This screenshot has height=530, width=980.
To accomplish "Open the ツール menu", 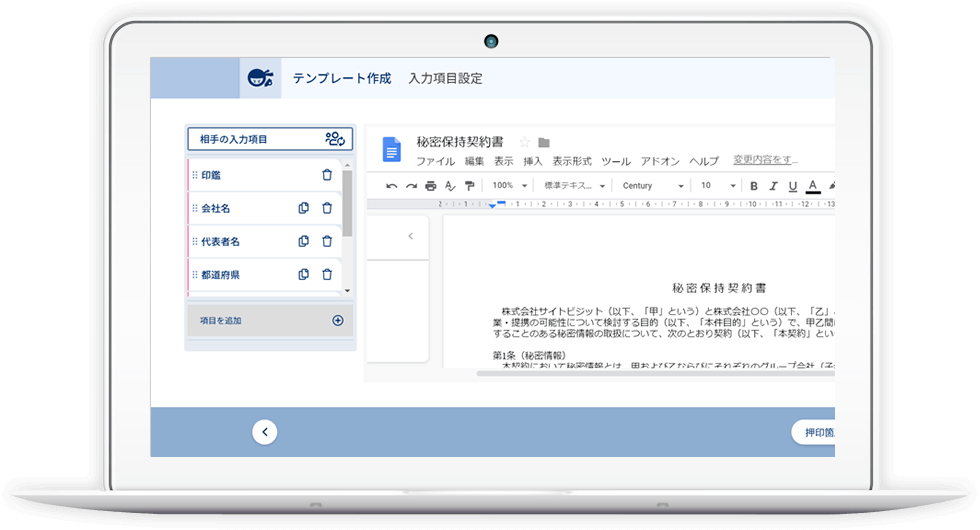I will (616, 161).
